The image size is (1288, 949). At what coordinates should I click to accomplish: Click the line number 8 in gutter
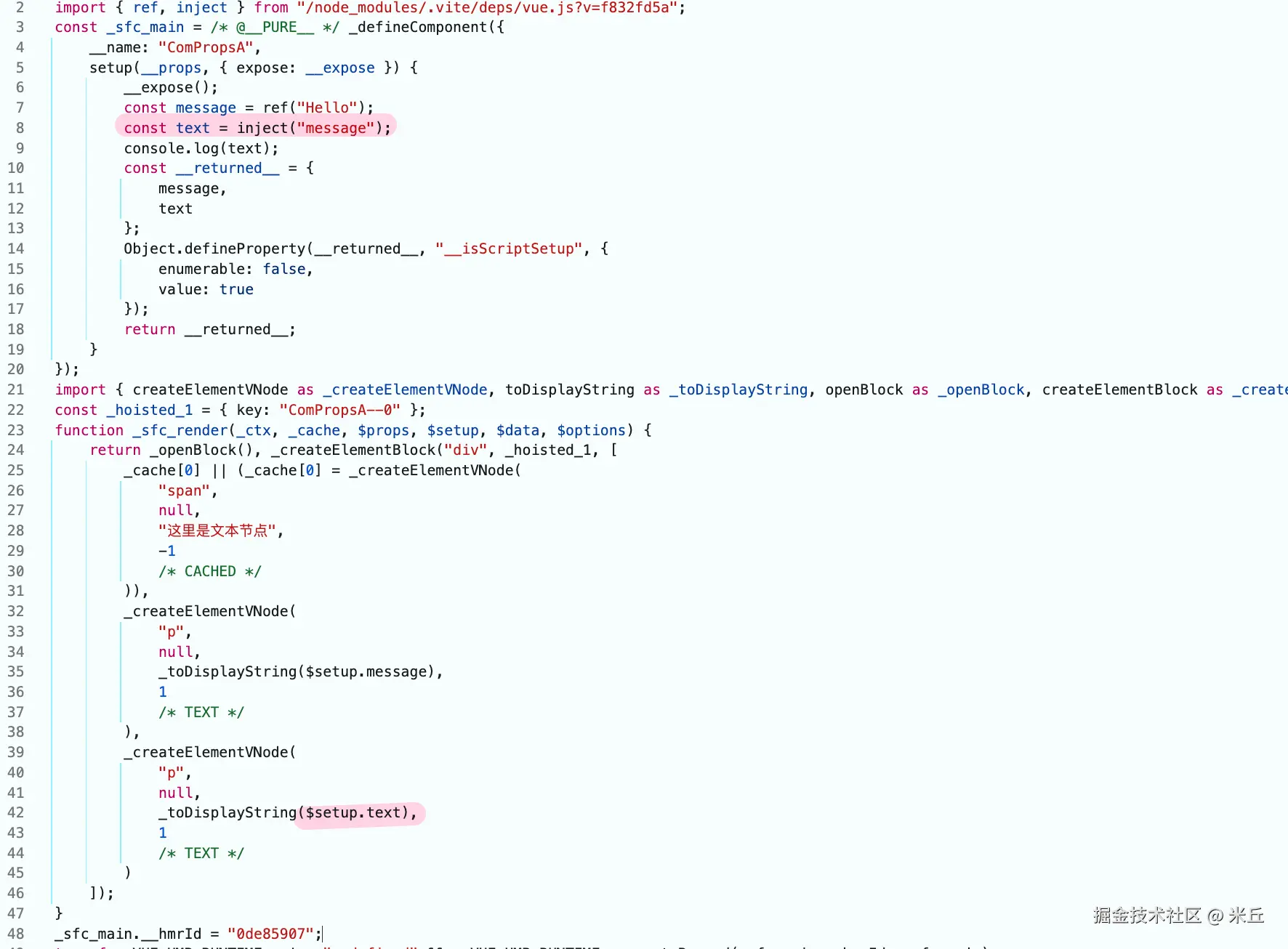(x=20, y=128)
